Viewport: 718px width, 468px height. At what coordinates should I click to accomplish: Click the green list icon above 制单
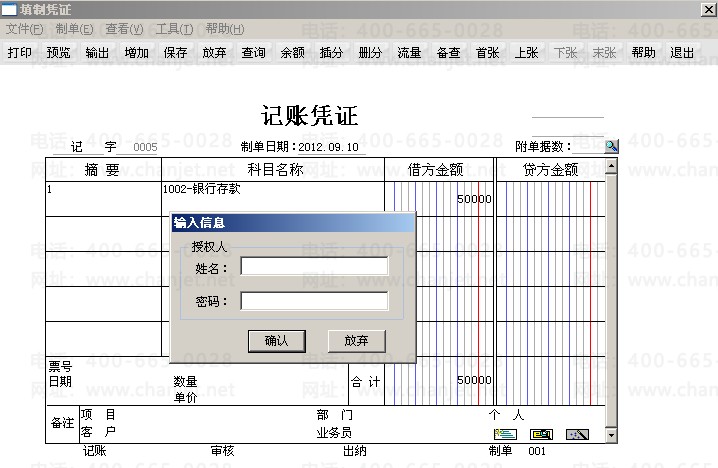pos(506,434)
